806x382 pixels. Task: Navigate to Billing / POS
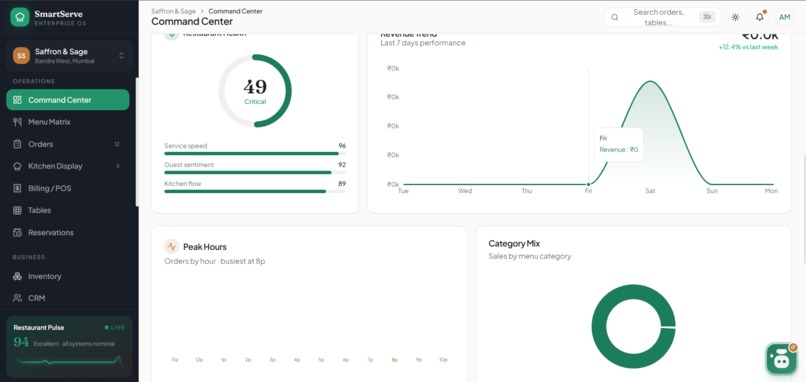tap(68, 188)
